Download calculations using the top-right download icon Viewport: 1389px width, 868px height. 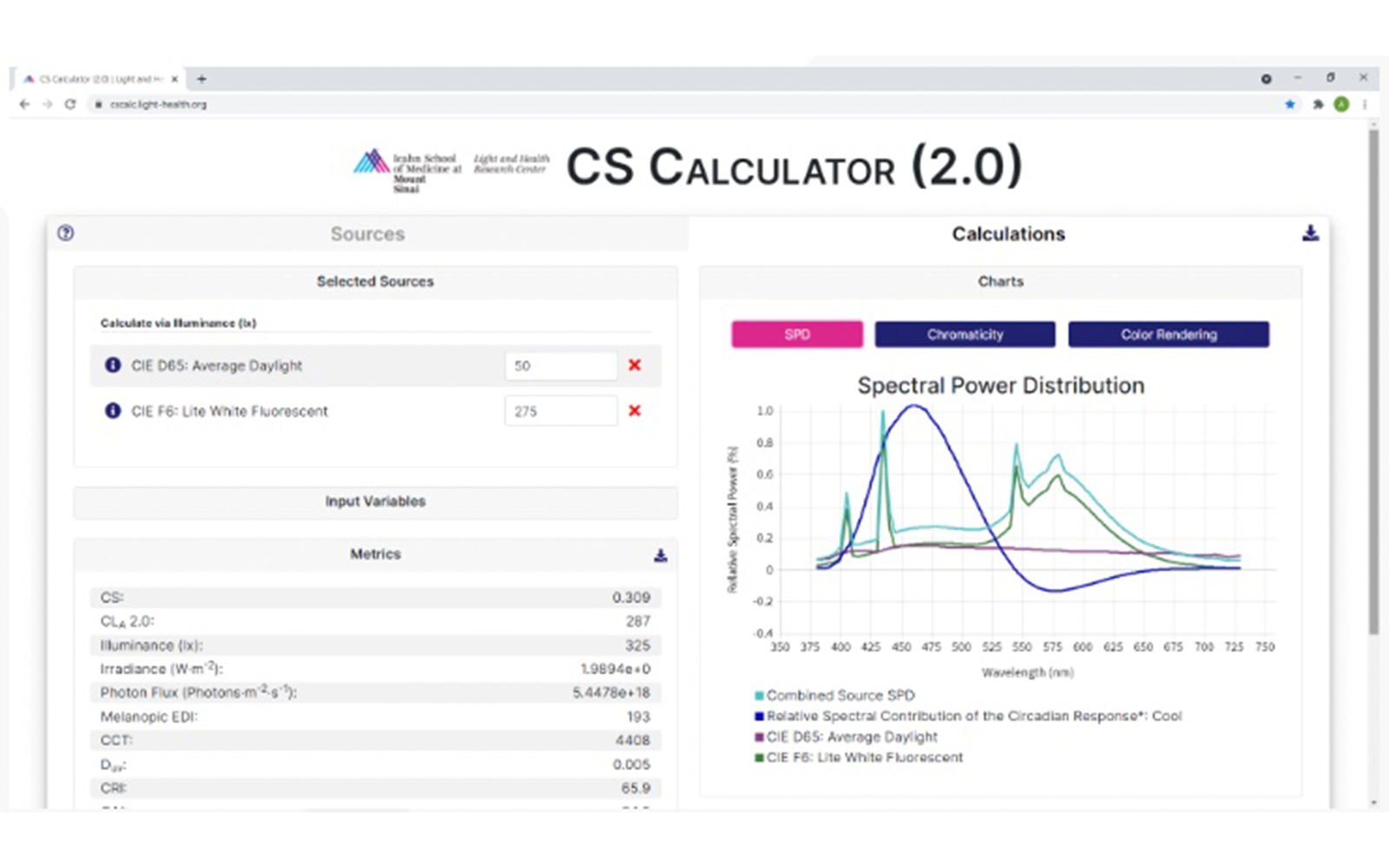click(1310, 233)
